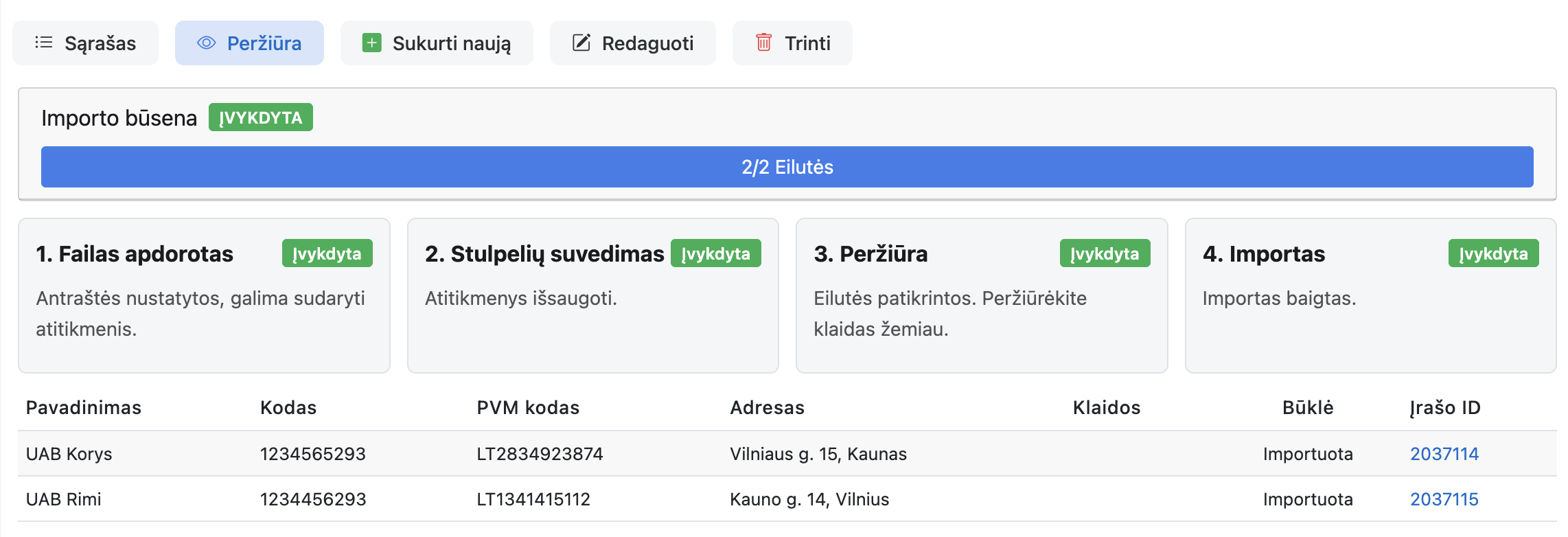The height and width of the screenshot is (537, 1568).
Task: Select the Failas apdorotas step card
Action: pyautogui.click(x=204, y=295)
